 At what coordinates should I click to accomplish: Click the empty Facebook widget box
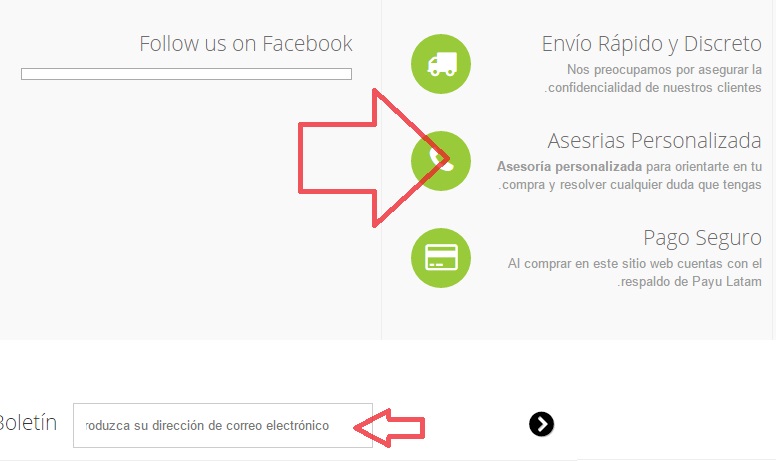pyautogui.click(x=186, y=74)
